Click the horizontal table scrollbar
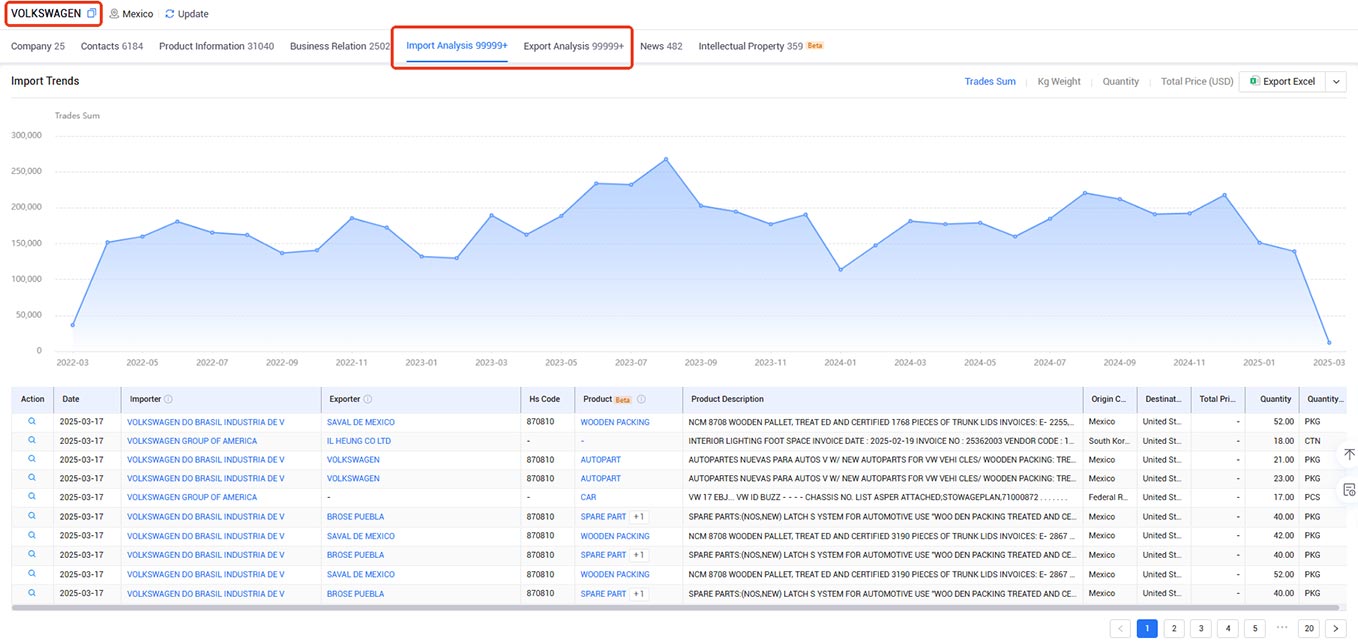 point(675,607)
